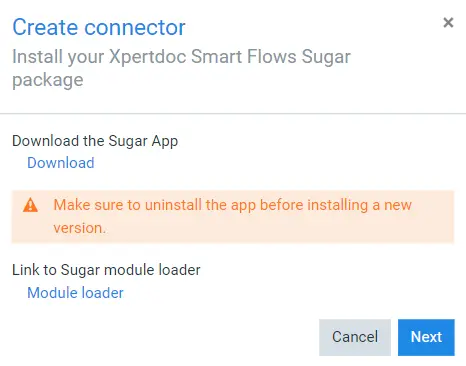Click the words Sugar App in the label
This screenshot has height=366, width=466.
pos(143,141)
